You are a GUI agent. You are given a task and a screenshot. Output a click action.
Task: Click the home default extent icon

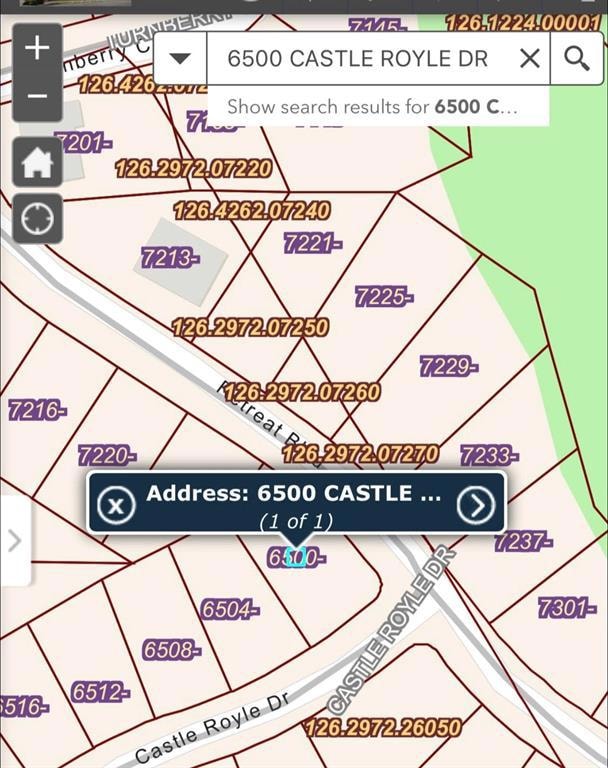(x=37, y=163)
